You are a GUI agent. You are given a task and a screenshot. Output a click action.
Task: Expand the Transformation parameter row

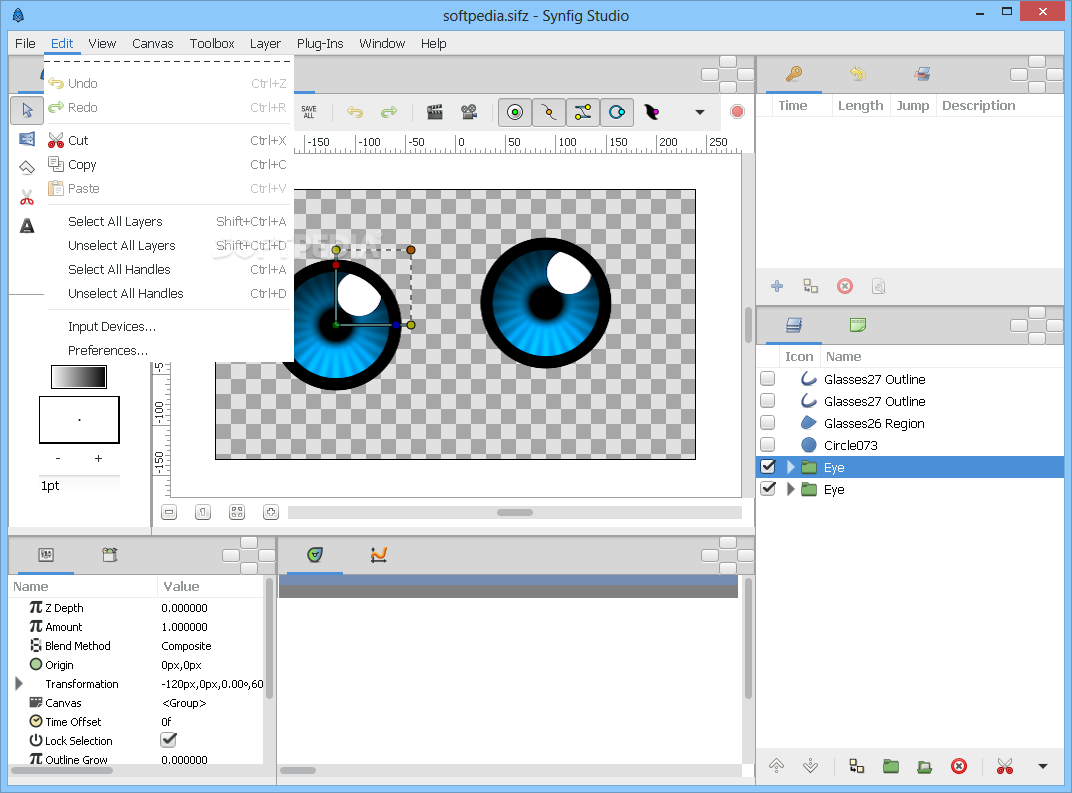(19, 684)
